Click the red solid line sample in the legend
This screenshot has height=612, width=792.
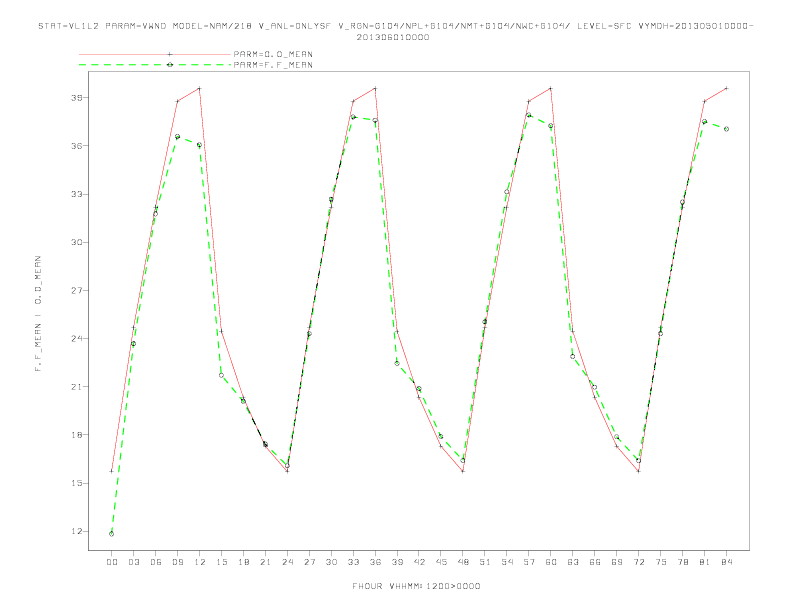[155, 54]
